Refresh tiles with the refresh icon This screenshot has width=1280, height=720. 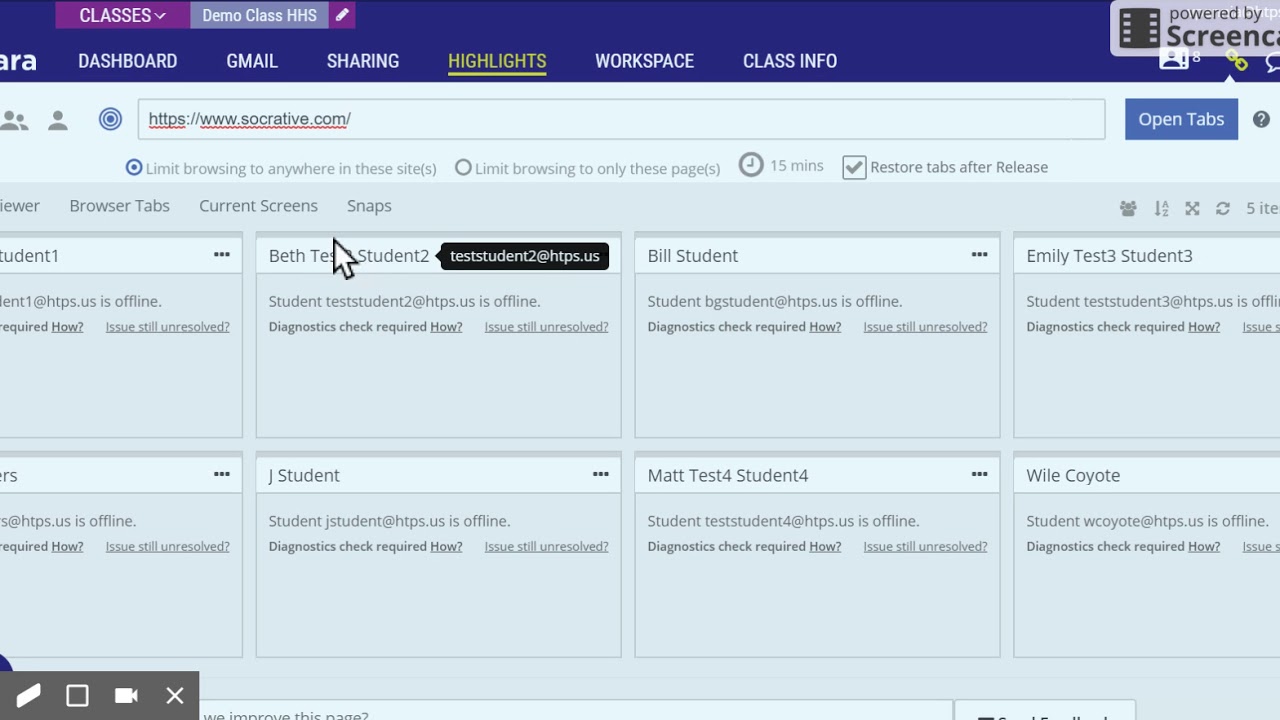(1222, 208)
